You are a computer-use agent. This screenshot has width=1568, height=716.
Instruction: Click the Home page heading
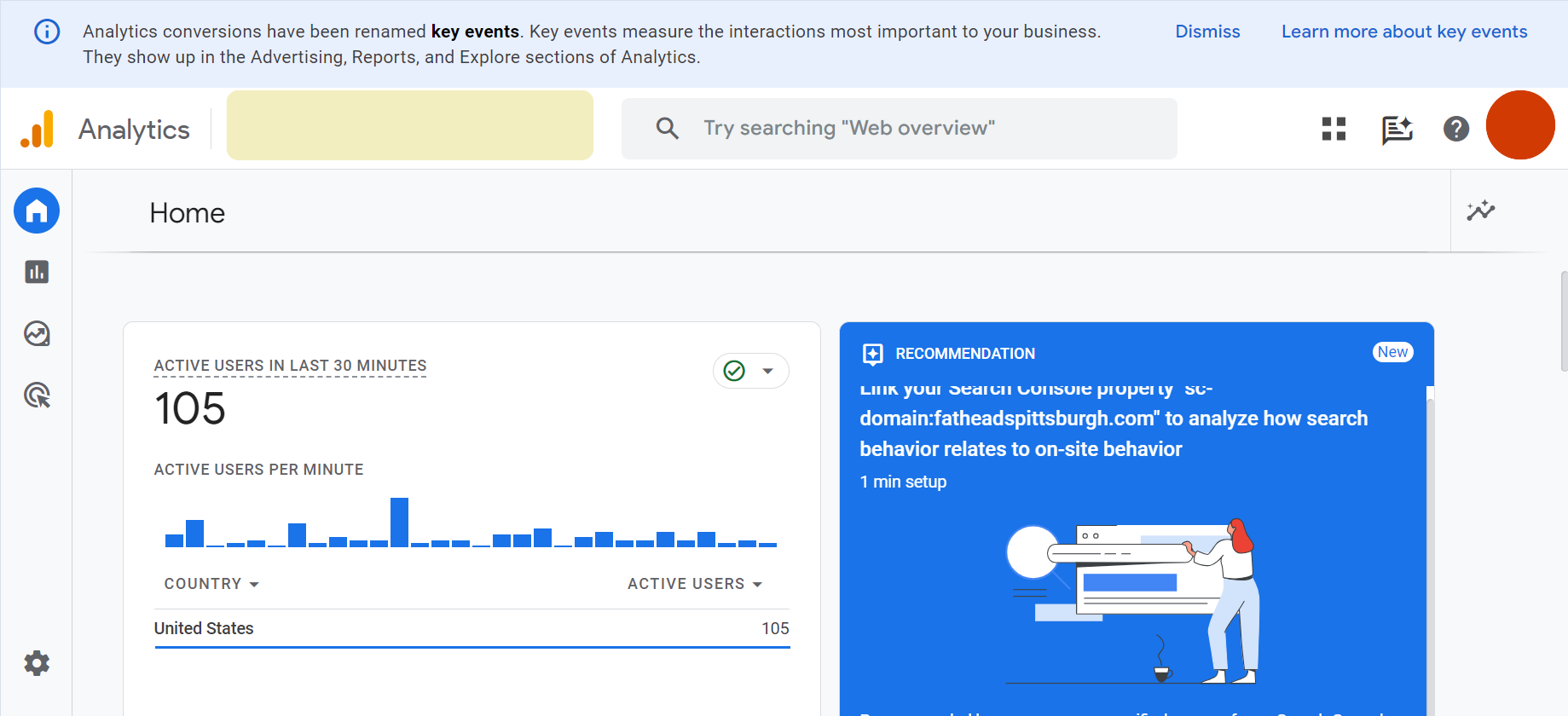click(188, 213)
